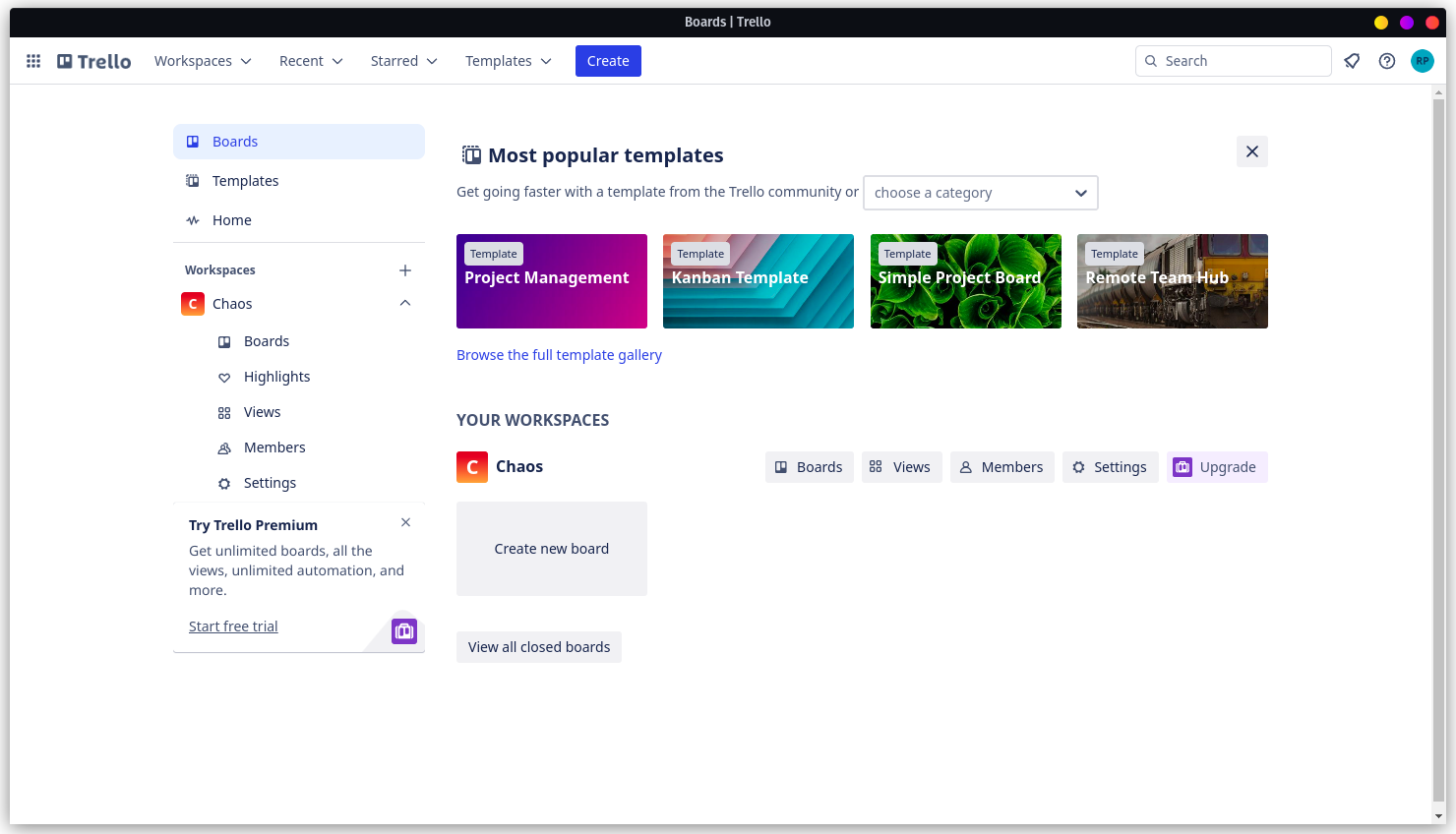Dismiss the Try Trello Premium promo
Viewport: 1456px width, 834px height.
click(405, 522)
